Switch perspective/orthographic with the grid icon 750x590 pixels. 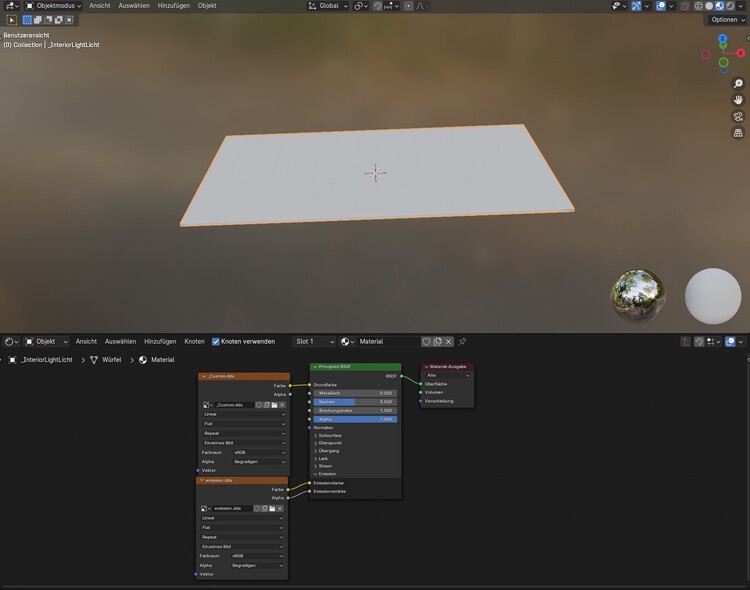(x=738, y=132)
